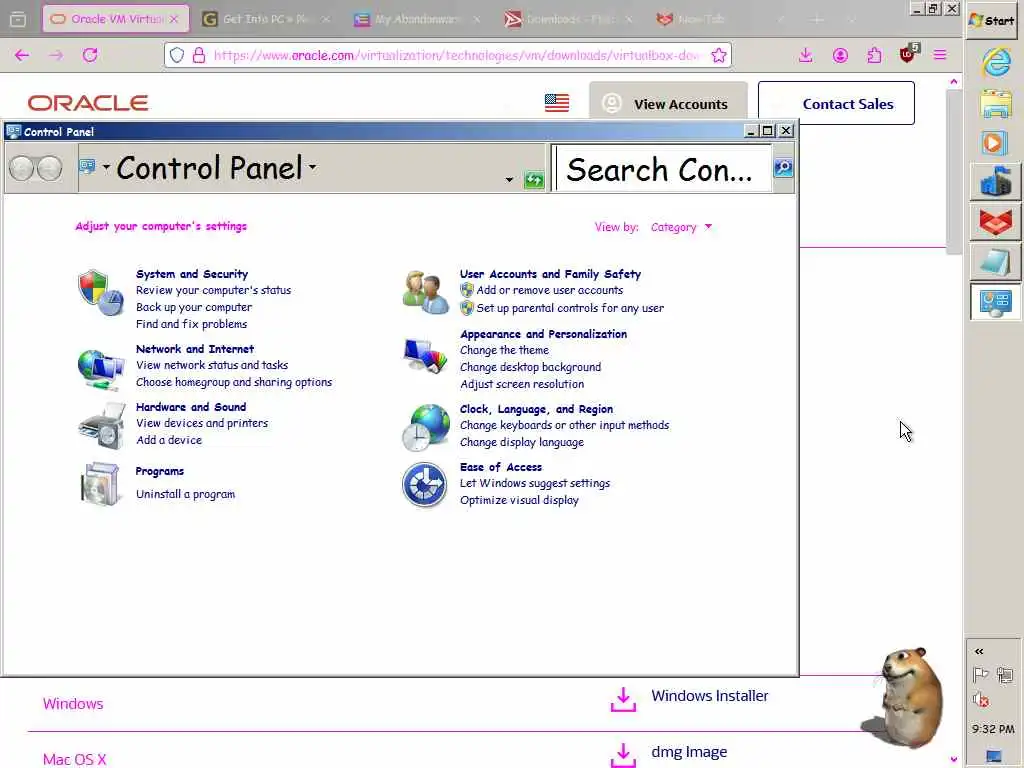This screenshot has height=768, width=1024.
Task: Switch to the blue castle app in taskbar
Action: [995, 182]
